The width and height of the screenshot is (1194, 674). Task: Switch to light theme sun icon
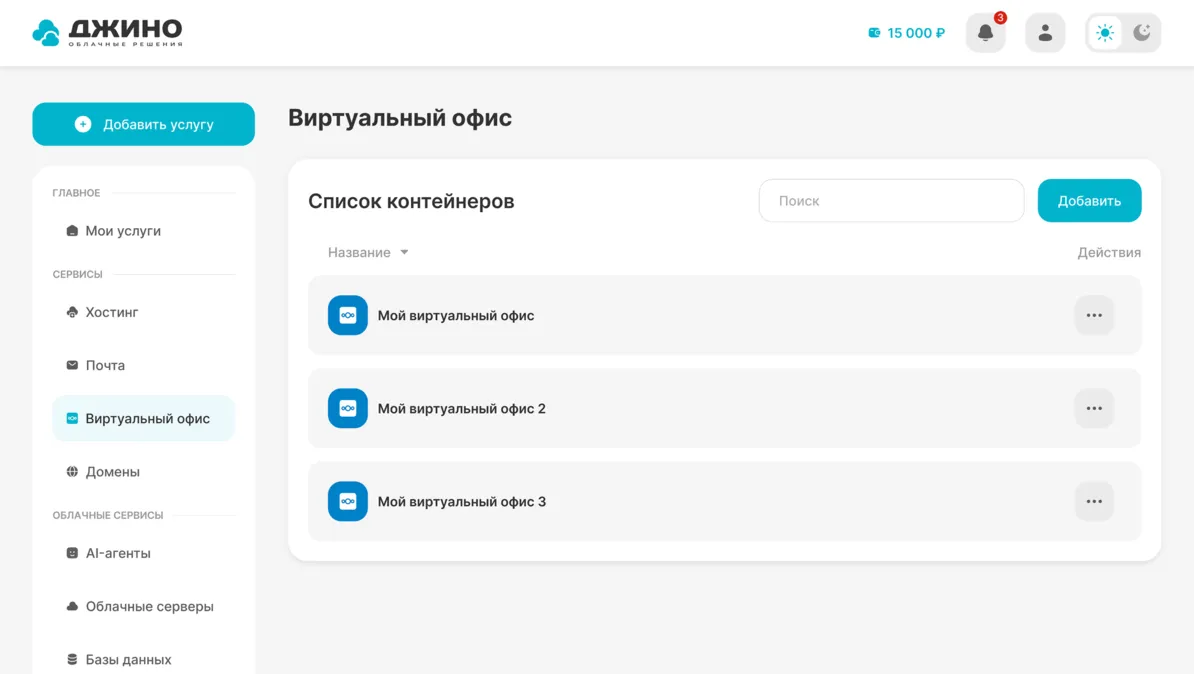1105,33
